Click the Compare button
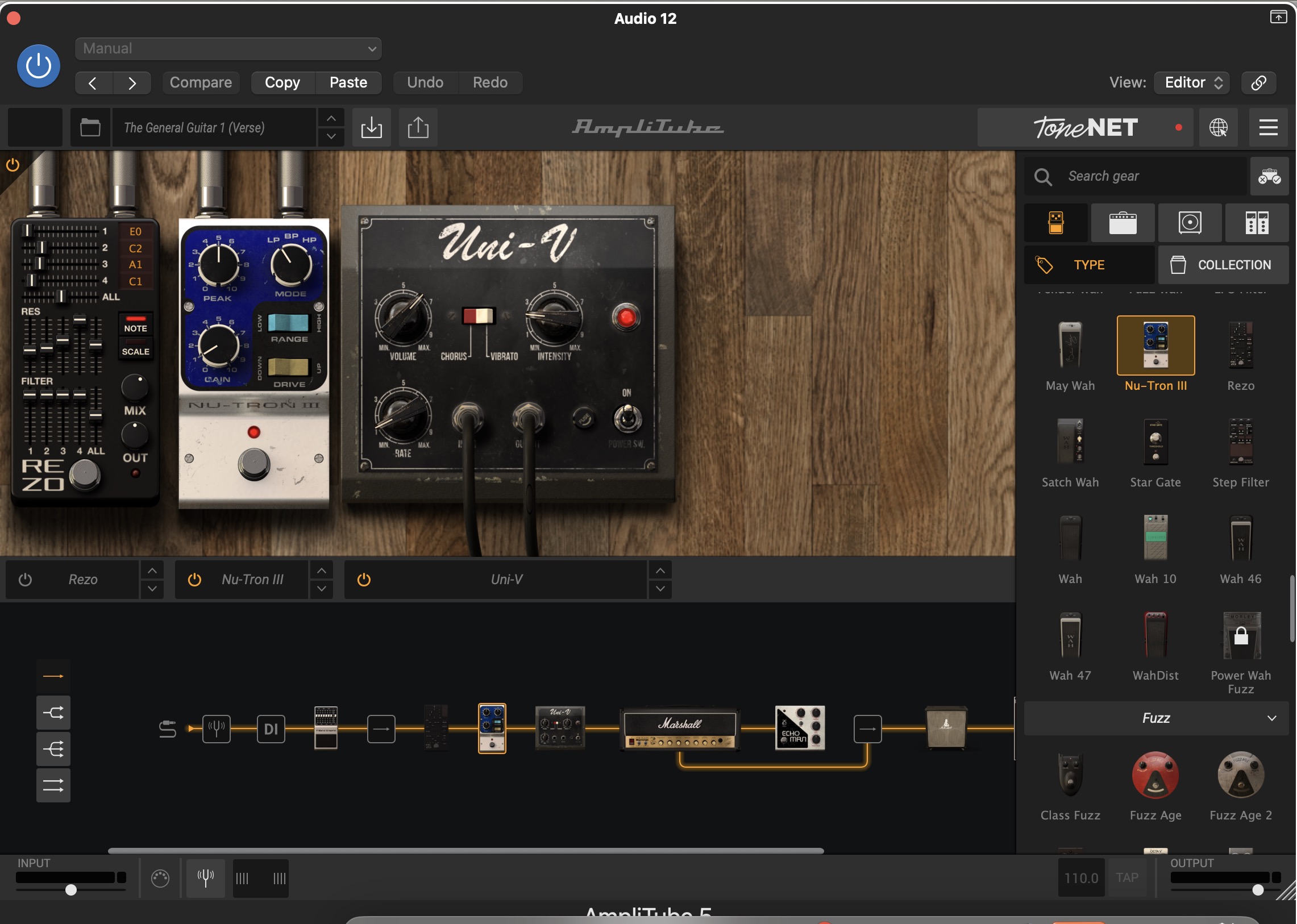Screen dimensions: 1297x924 201,83
